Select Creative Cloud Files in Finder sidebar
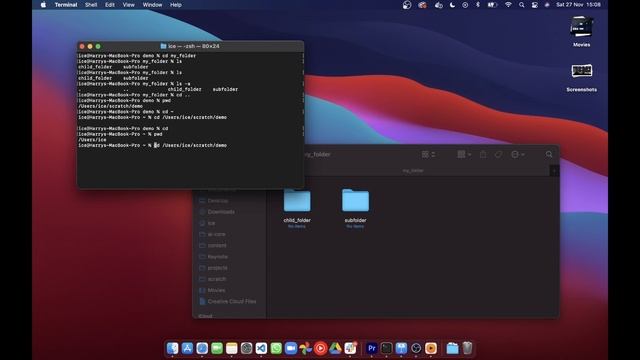This screenshot has height=360, width=640. pyautogui.click(x=232, y=302)
